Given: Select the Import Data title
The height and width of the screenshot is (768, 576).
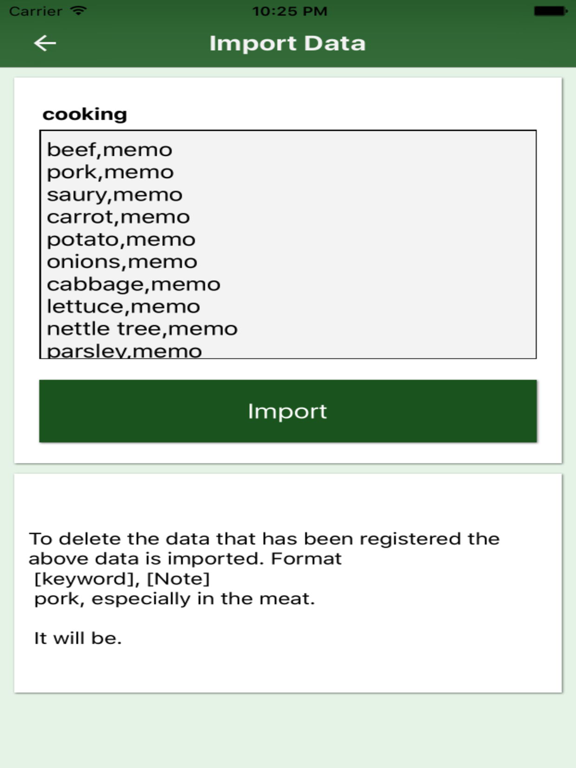Looking at the screenshot, I should click(x=288, y=43).
